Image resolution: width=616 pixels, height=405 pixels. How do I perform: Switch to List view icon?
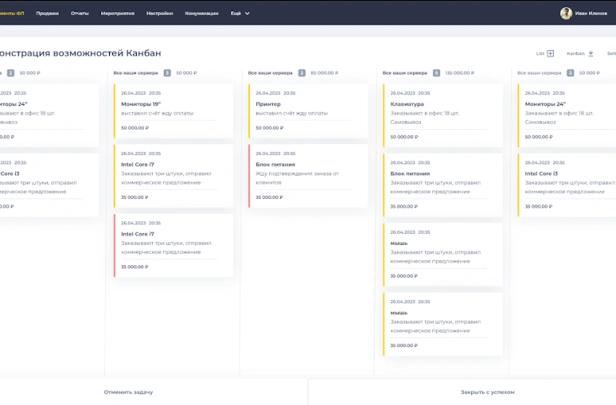pyautogui.click(x=550, y=53)
